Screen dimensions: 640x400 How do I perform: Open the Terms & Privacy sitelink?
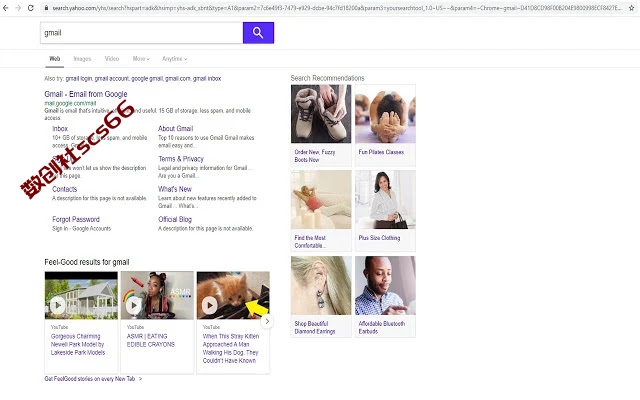click(x=181, y=159)
